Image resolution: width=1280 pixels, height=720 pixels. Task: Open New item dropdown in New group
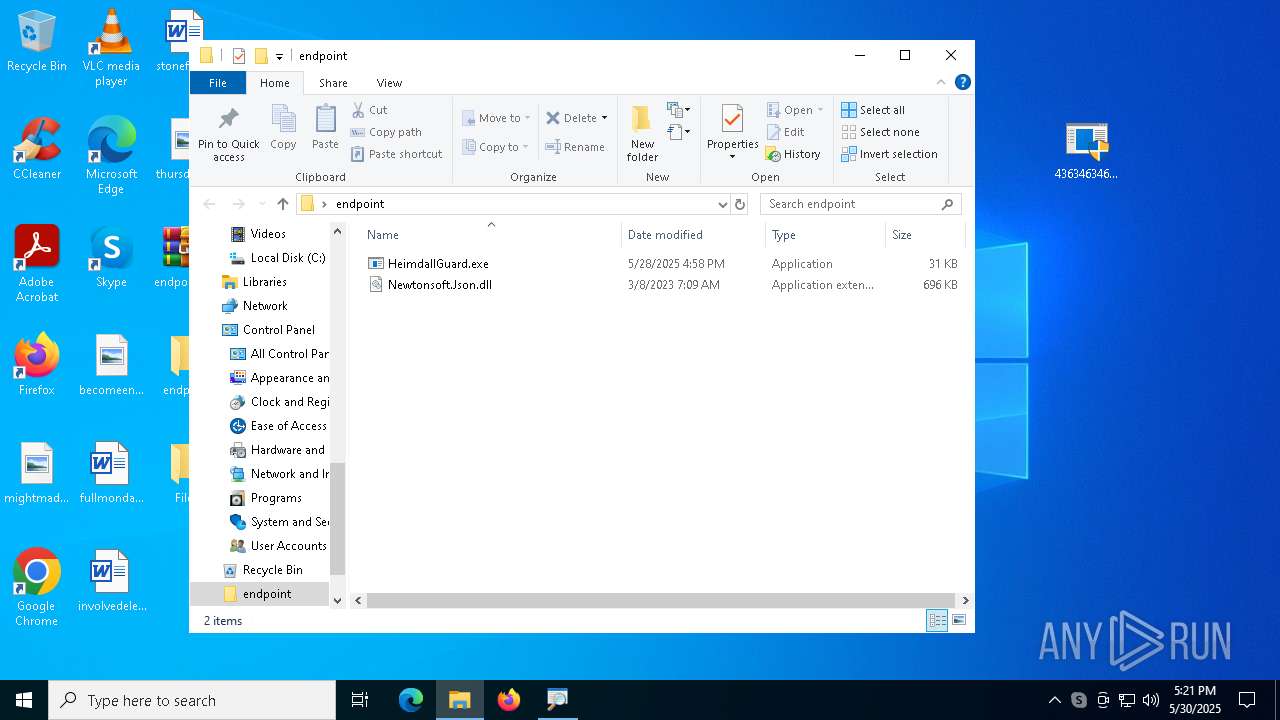click(x=679, y=109)
